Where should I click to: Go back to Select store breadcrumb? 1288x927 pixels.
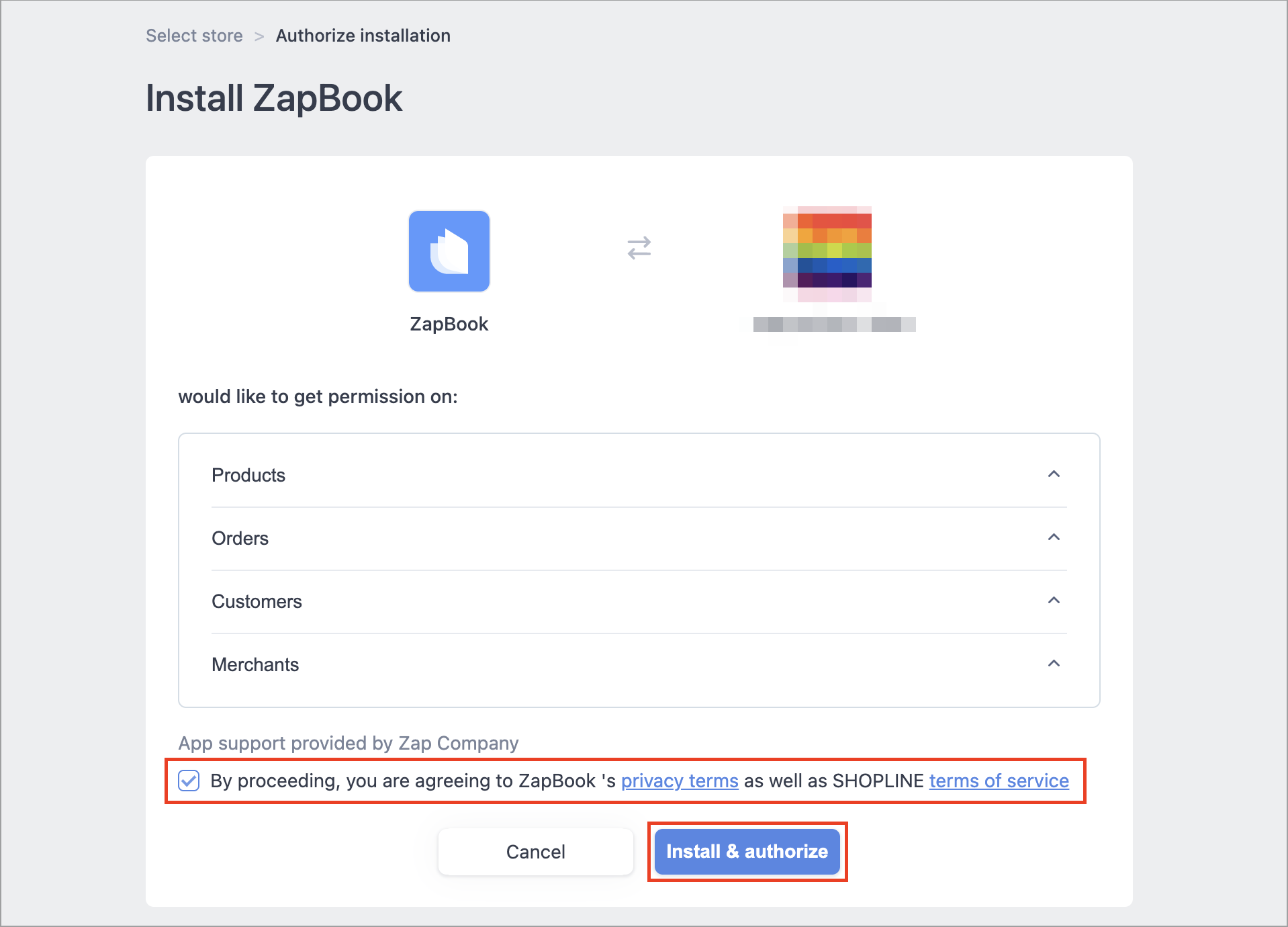pyautogui.click(x=194, y=36)
